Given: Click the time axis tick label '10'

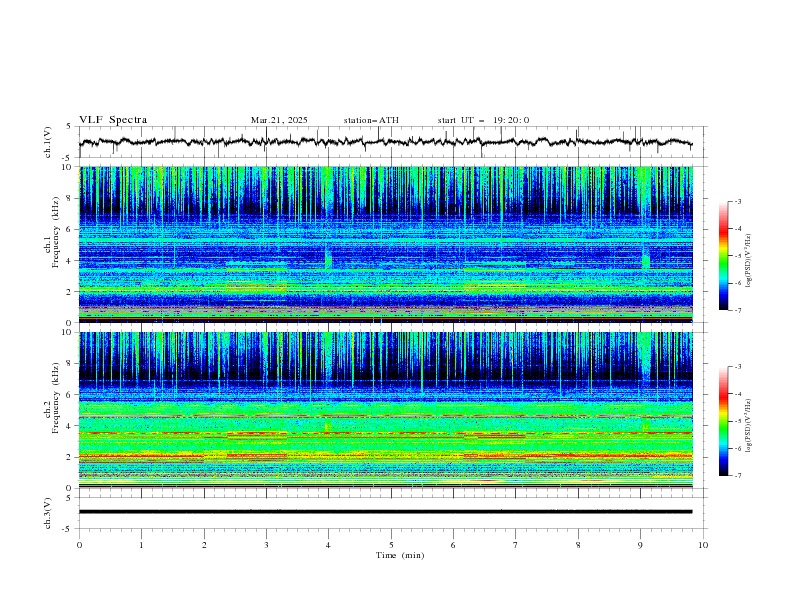Looking at the screenshot, I should pyautogui.click(x=703, y=545).
